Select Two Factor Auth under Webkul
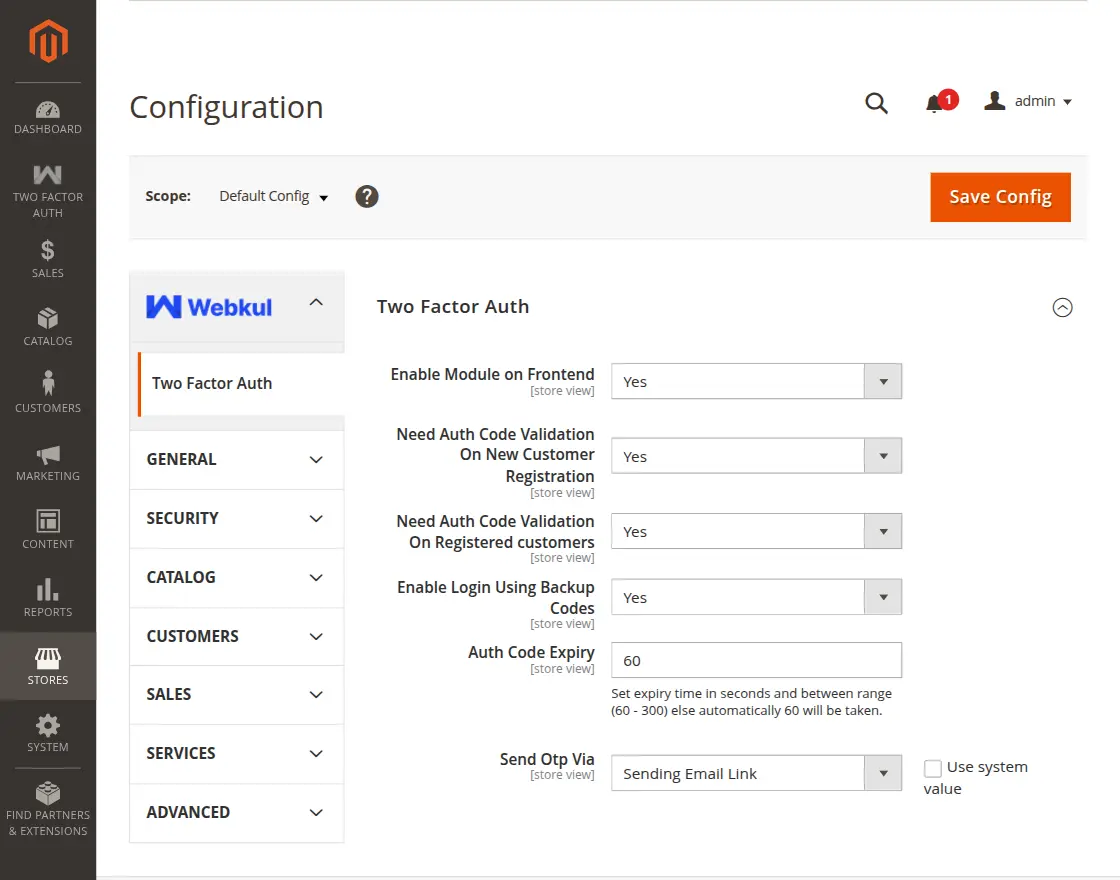 (212, 383)
